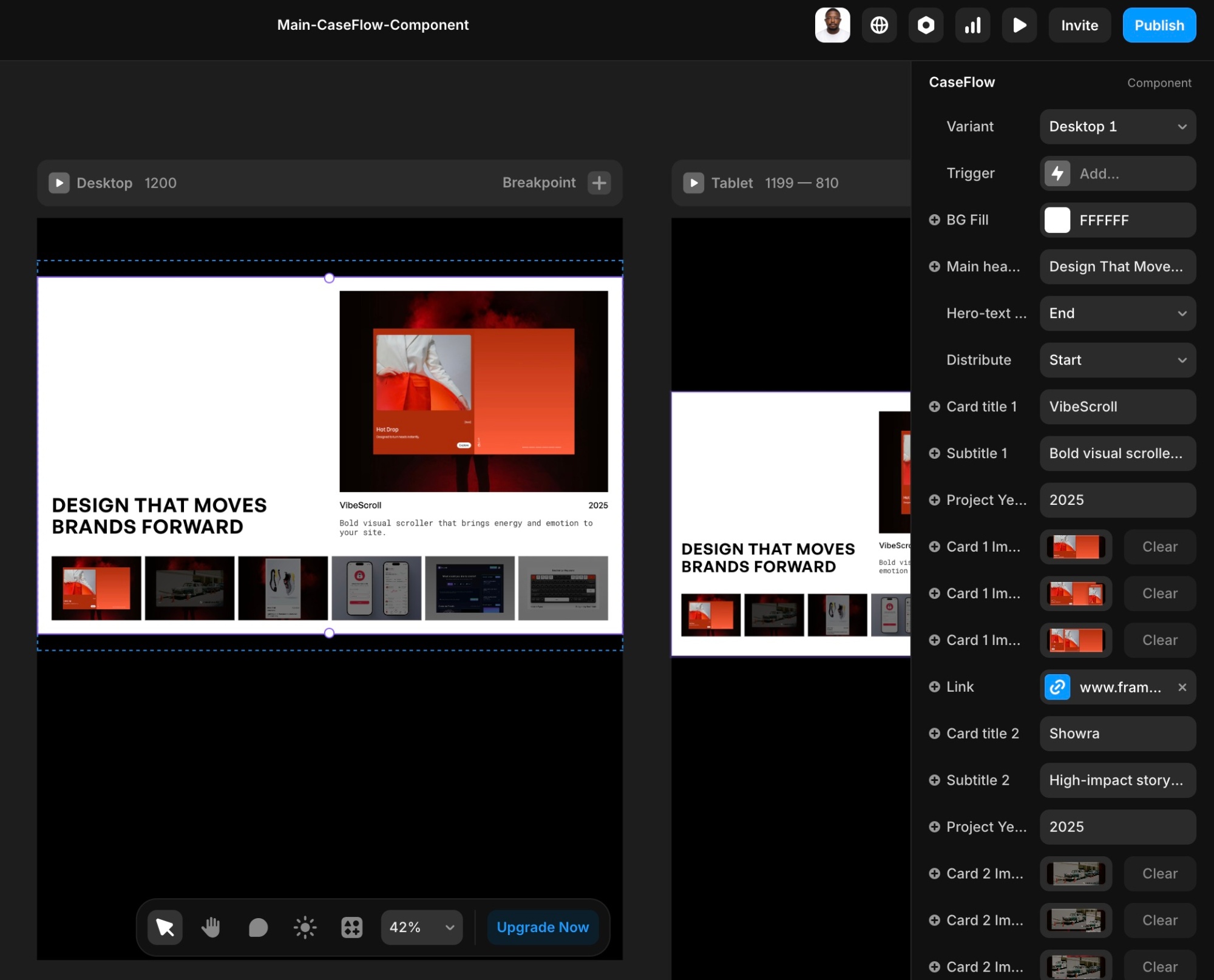
Task: Play the Desktop 1200 breakpoint preview
Action: (x=59, y=183)
